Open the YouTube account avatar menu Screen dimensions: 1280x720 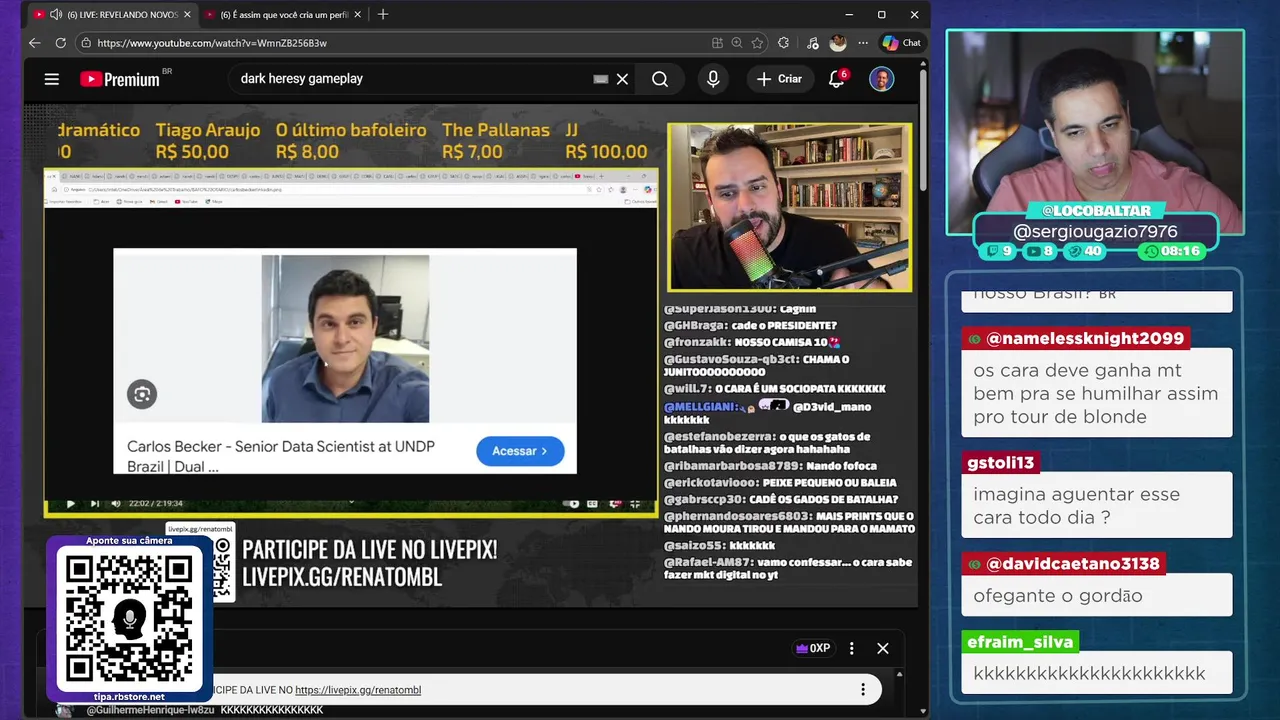coord(881,79)
